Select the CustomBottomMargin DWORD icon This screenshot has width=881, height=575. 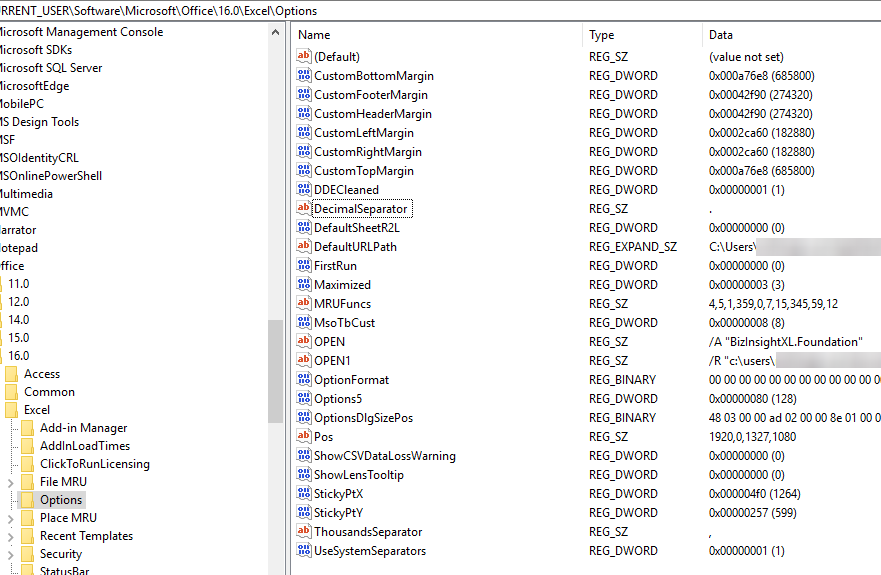304,75
